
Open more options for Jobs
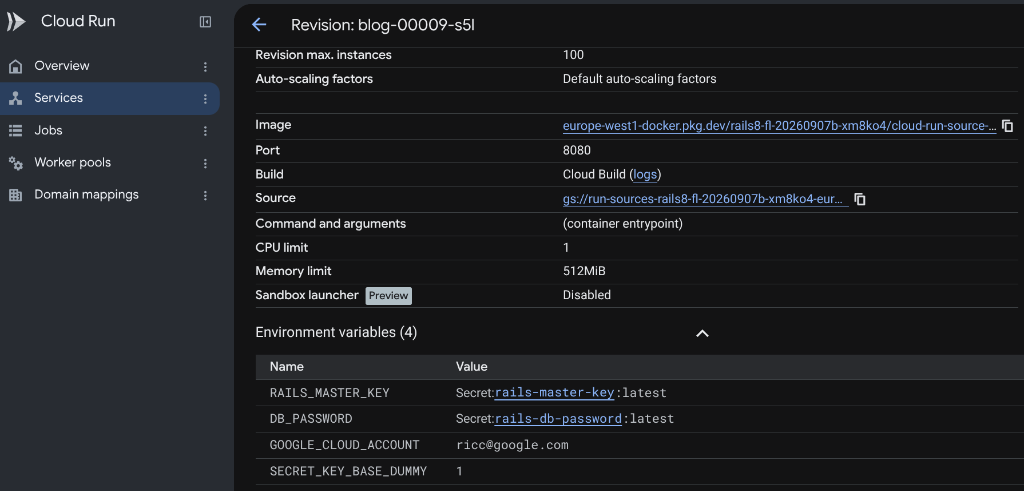[x=205, y=131]
